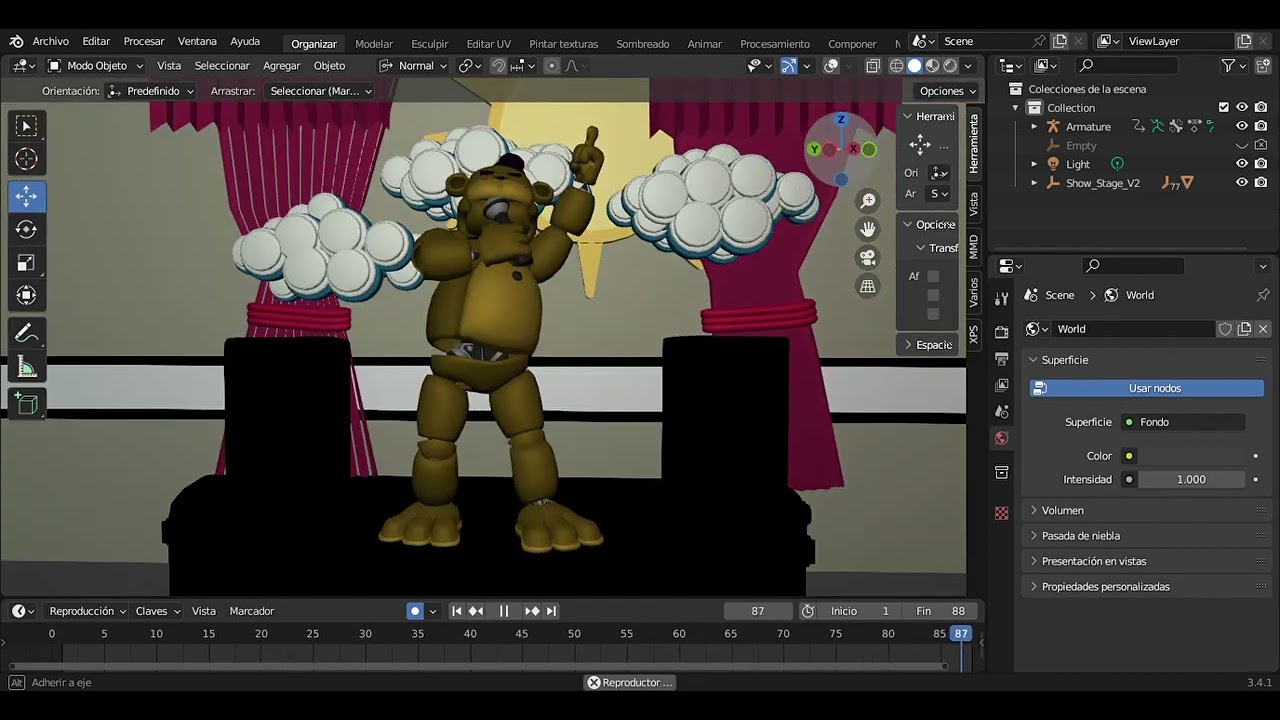Open the Opciones dropdown in viewport header
1280x720 pixels.
point(946,91)
